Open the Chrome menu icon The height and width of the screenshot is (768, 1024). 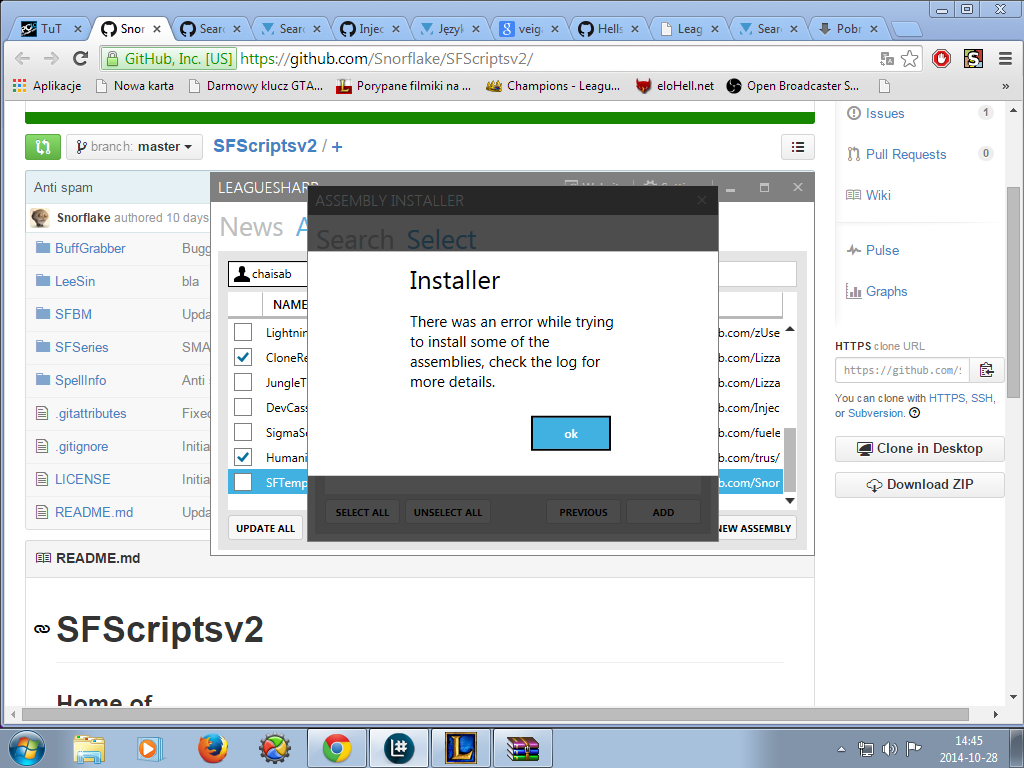point(1006,59)
